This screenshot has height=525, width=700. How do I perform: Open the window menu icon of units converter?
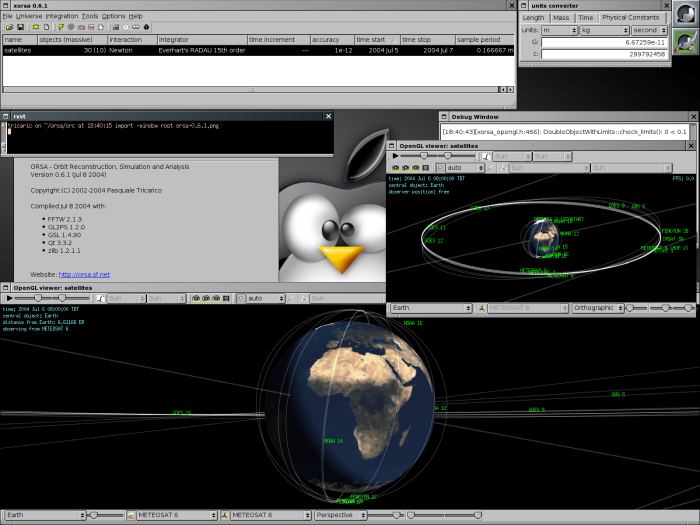tap(524, 5)
